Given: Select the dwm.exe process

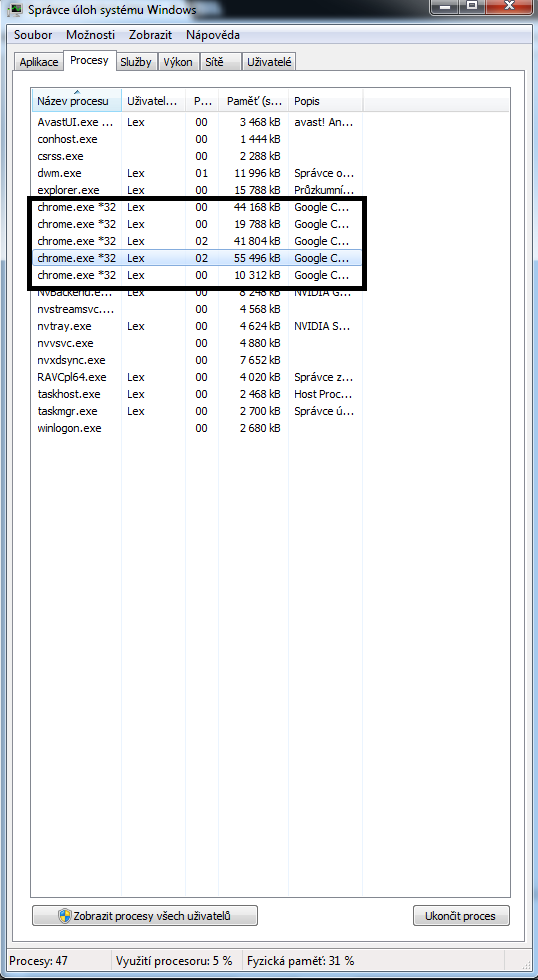Looking at the screenshot, I should [x=197, y=173].
